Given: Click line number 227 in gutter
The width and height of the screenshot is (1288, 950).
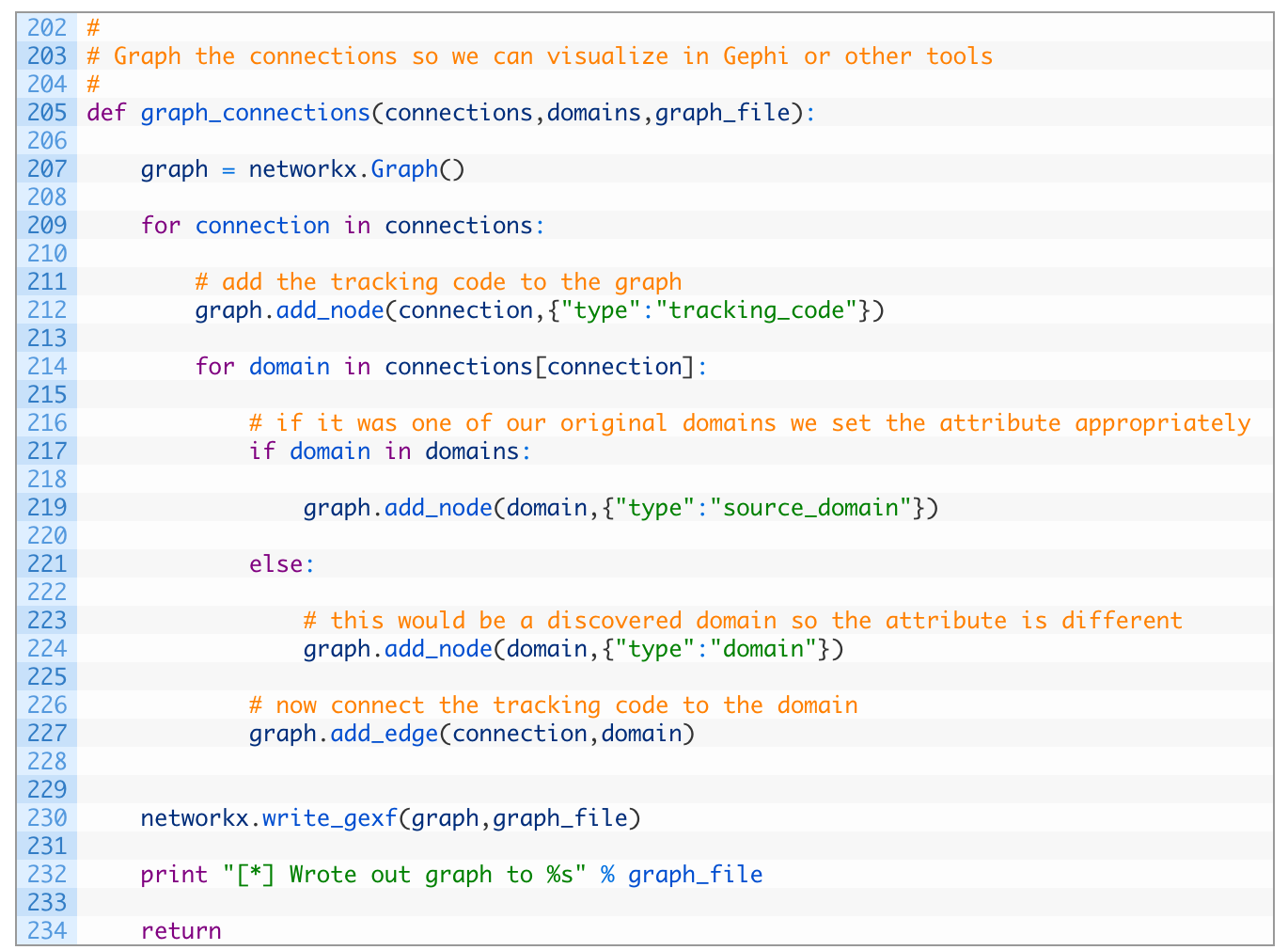Looking at the screenshot, I should pos(47,734).
